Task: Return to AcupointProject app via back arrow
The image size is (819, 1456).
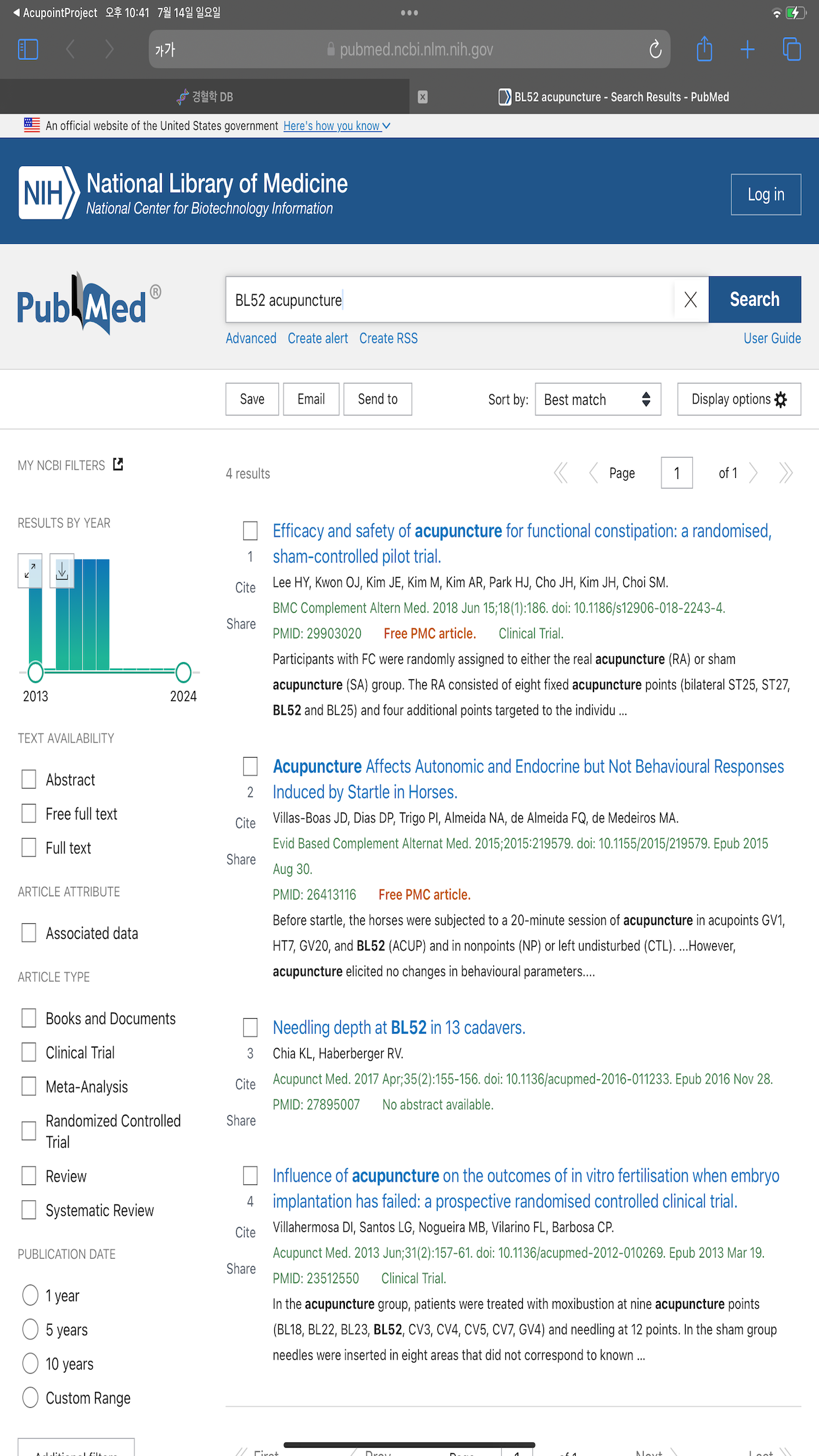Action: coord(55,13)
